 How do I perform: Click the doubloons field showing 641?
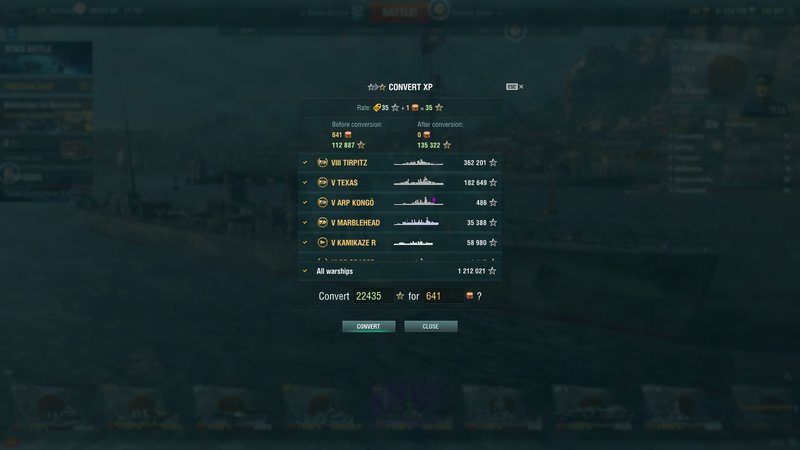coord(443,296)
